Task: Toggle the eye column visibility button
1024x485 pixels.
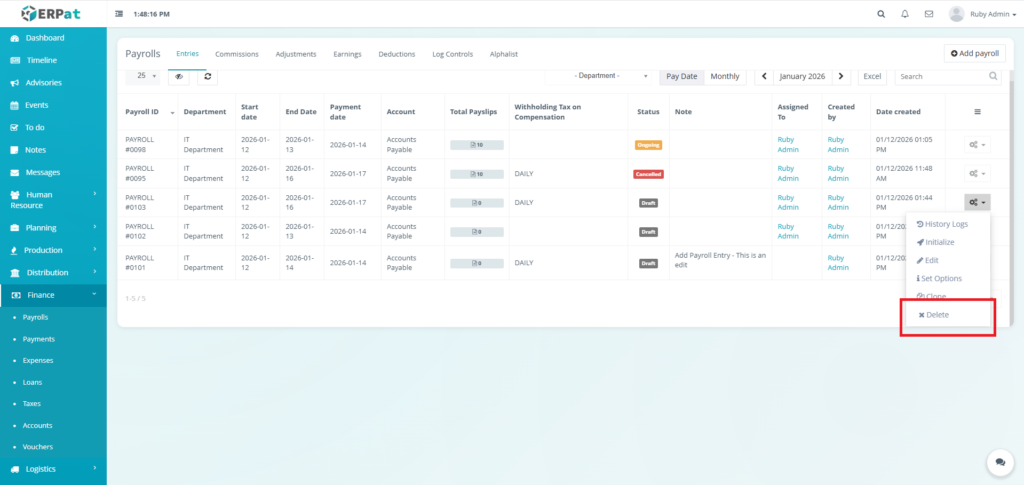Action: [x=178, y=76]
